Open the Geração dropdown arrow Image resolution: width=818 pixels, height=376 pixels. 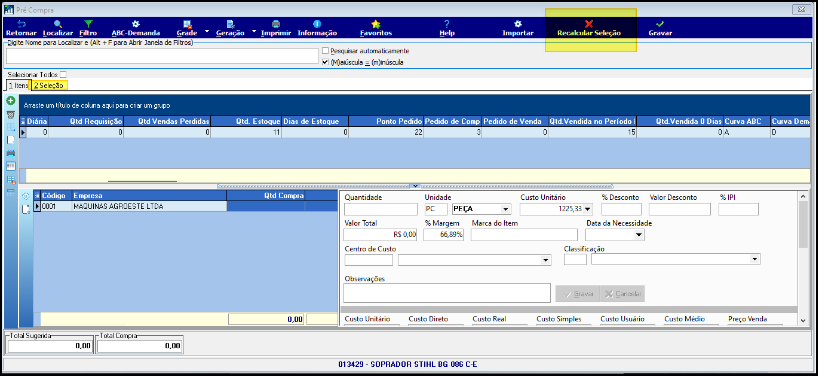[x=254, y=32]
